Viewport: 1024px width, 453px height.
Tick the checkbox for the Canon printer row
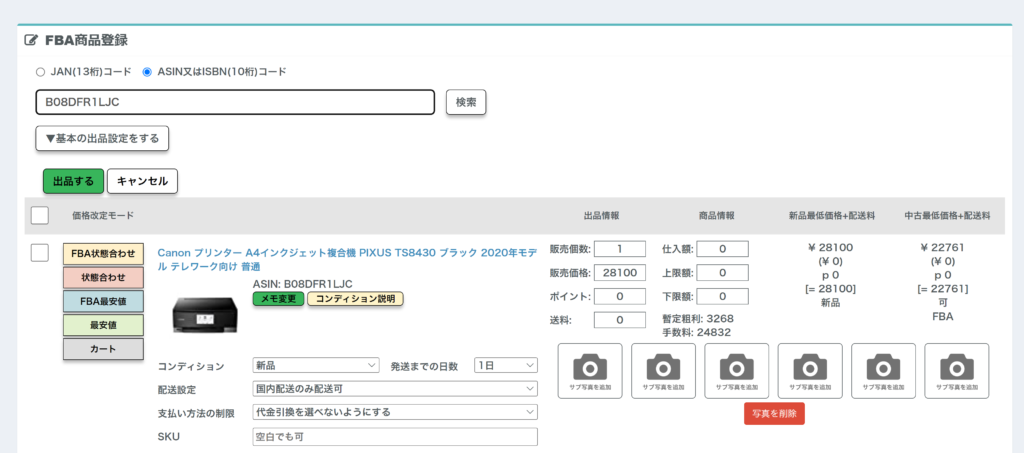40,252
